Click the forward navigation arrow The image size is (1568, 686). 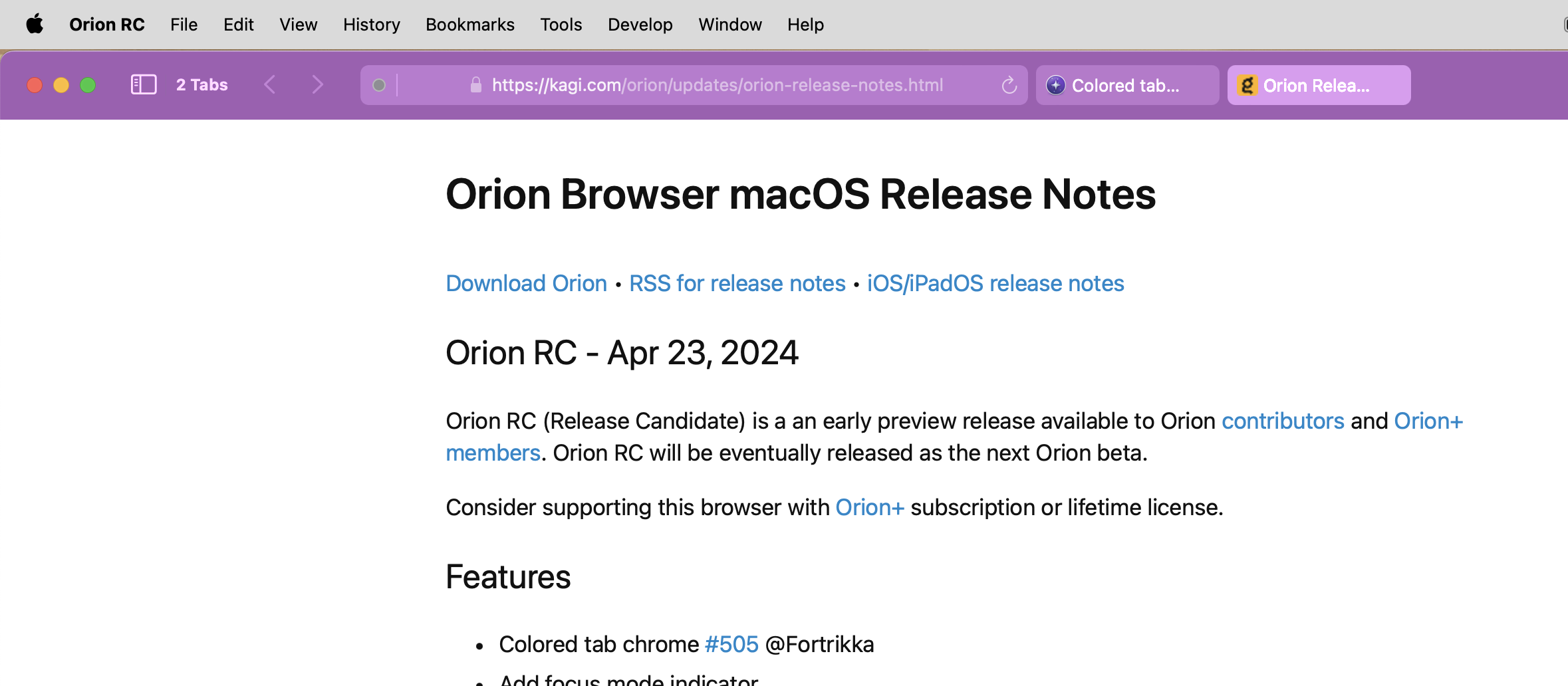point(317,85)
